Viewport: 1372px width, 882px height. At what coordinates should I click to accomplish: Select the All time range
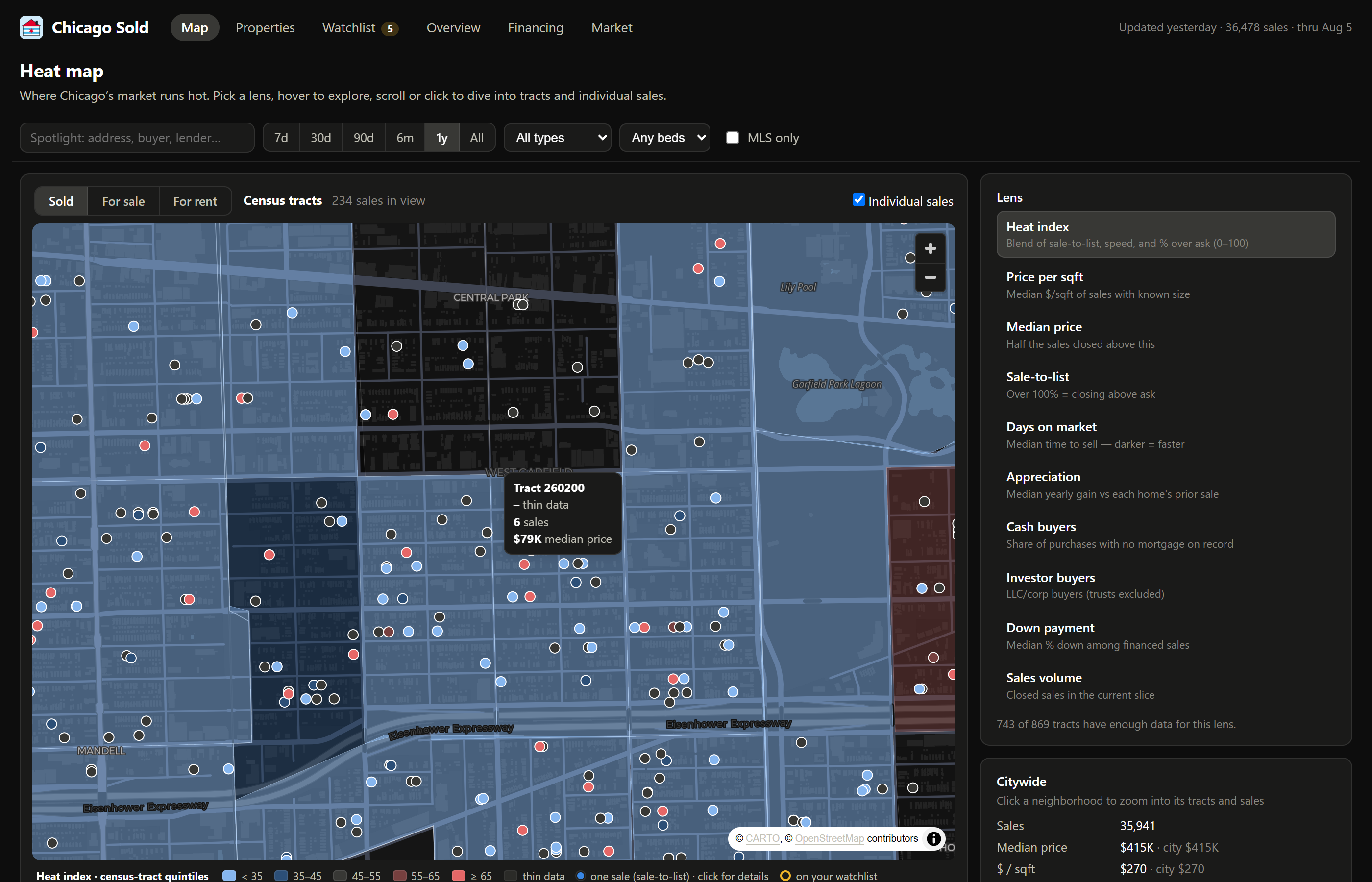(x=476, y=138)
